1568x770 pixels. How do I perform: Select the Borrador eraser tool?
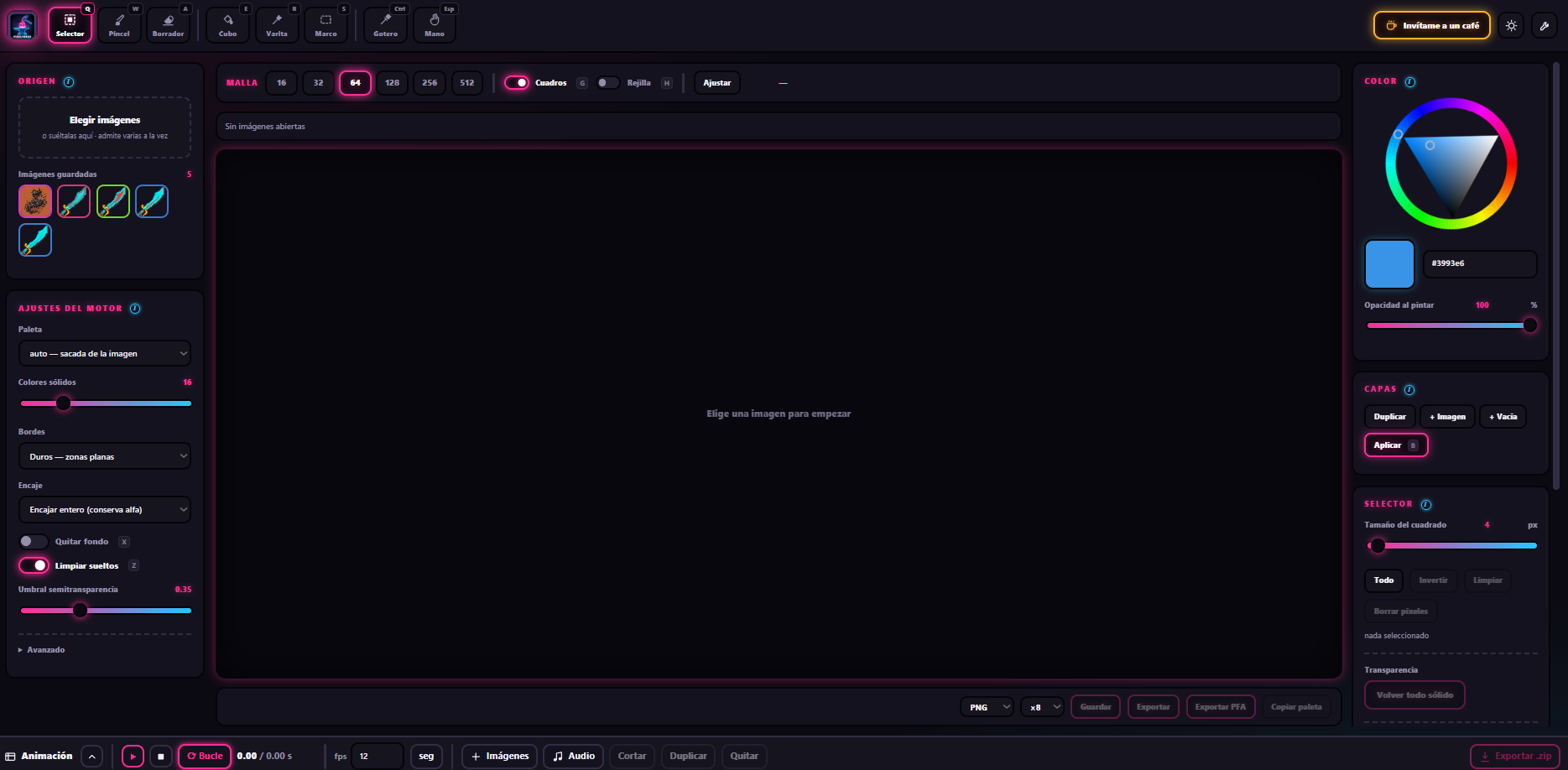[x=168, y=25]
